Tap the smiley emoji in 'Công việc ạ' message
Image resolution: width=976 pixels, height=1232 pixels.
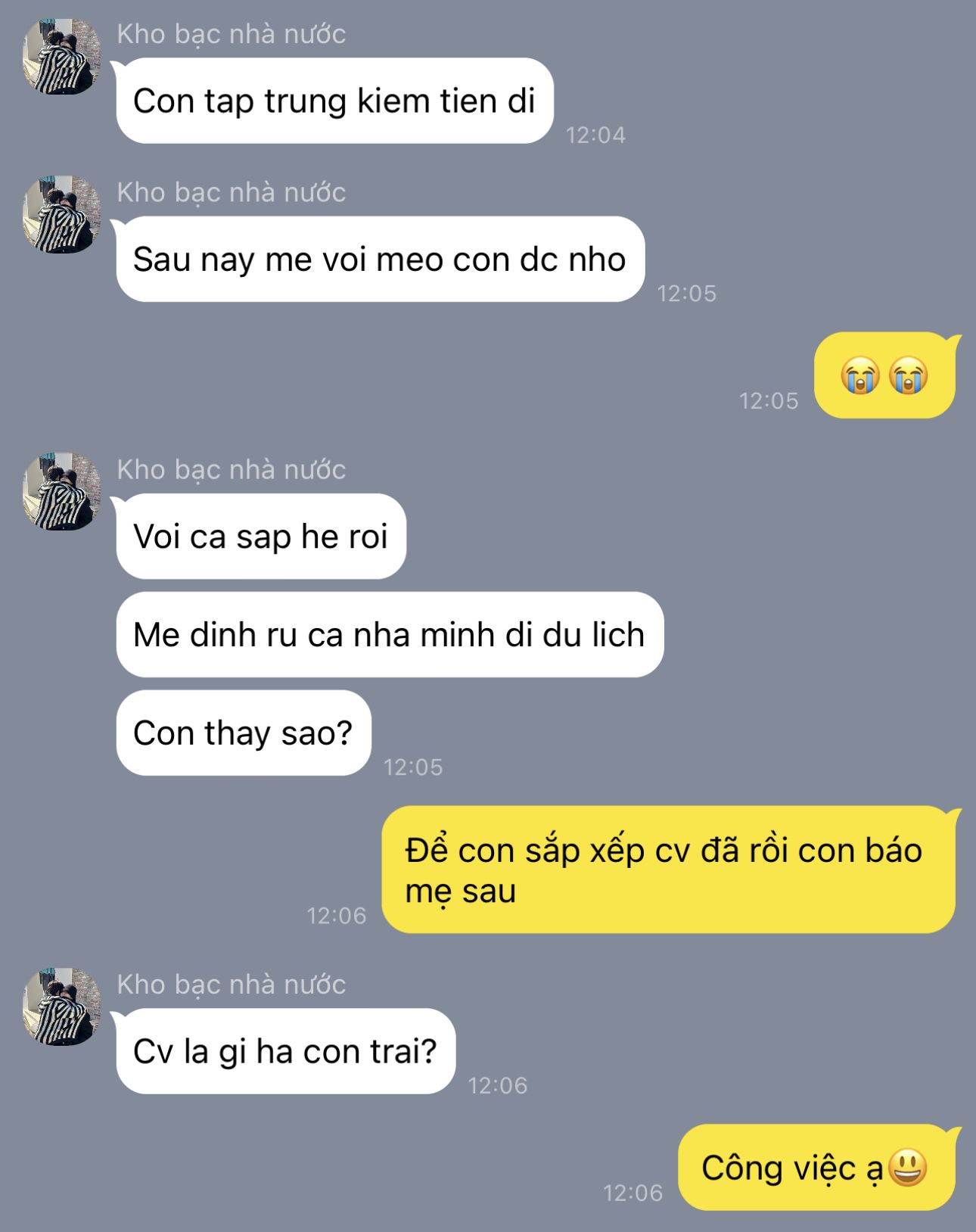pyautogui.click(x=907, y=1168)
